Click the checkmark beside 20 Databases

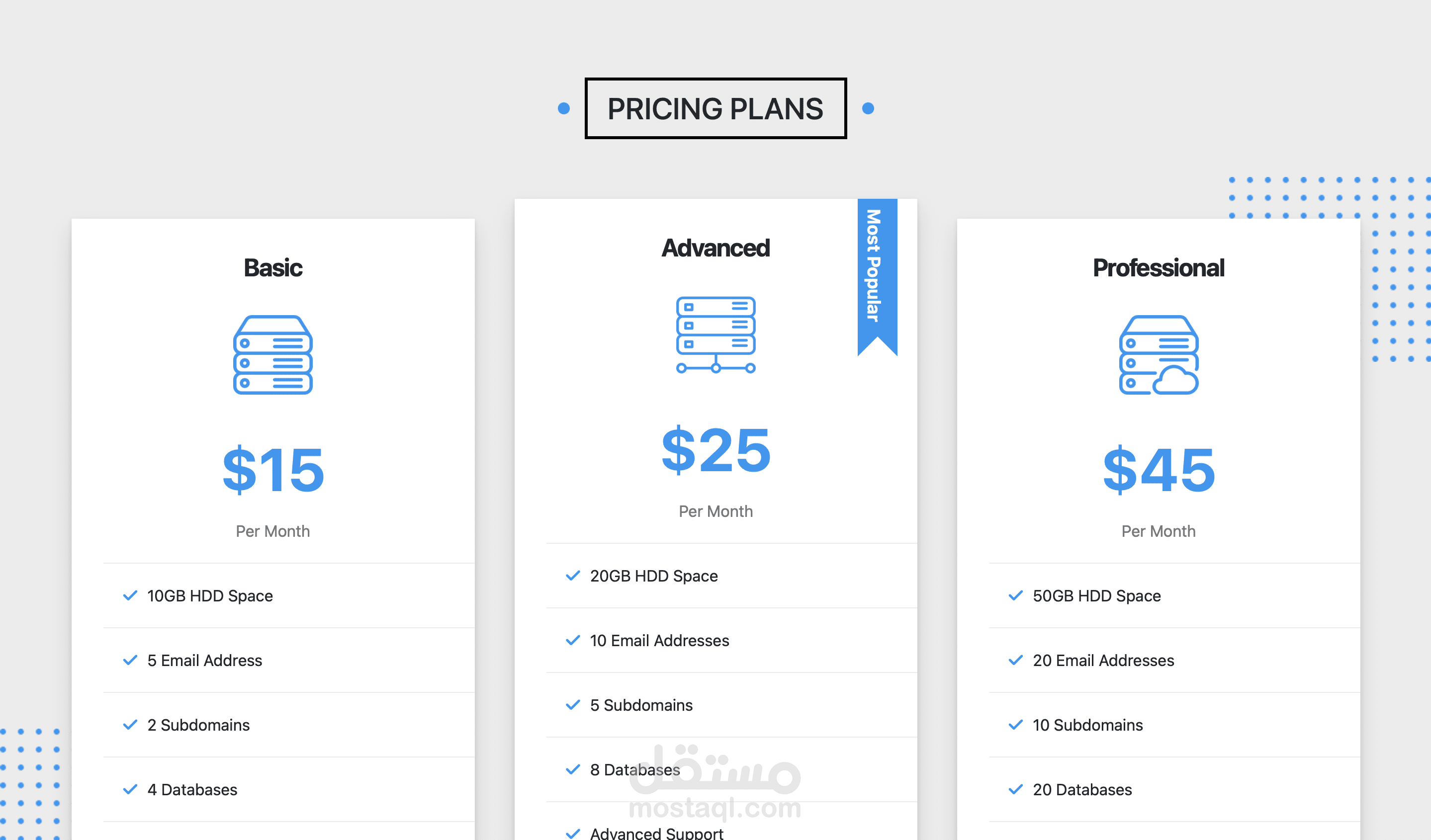tap(1015, 789)
